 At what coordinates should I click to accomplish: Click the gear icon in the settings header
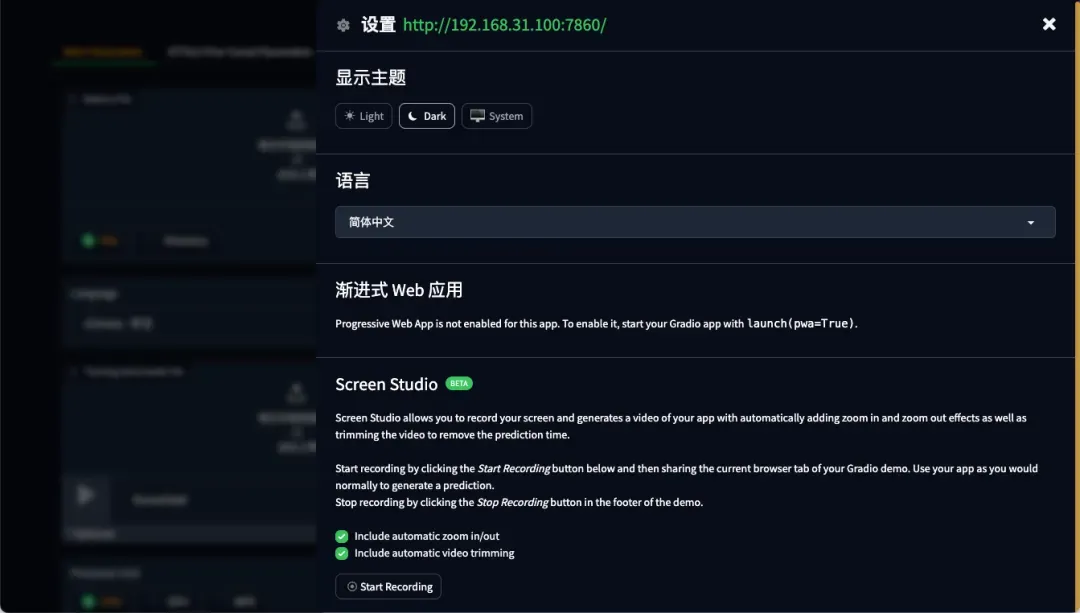point(343,24)
